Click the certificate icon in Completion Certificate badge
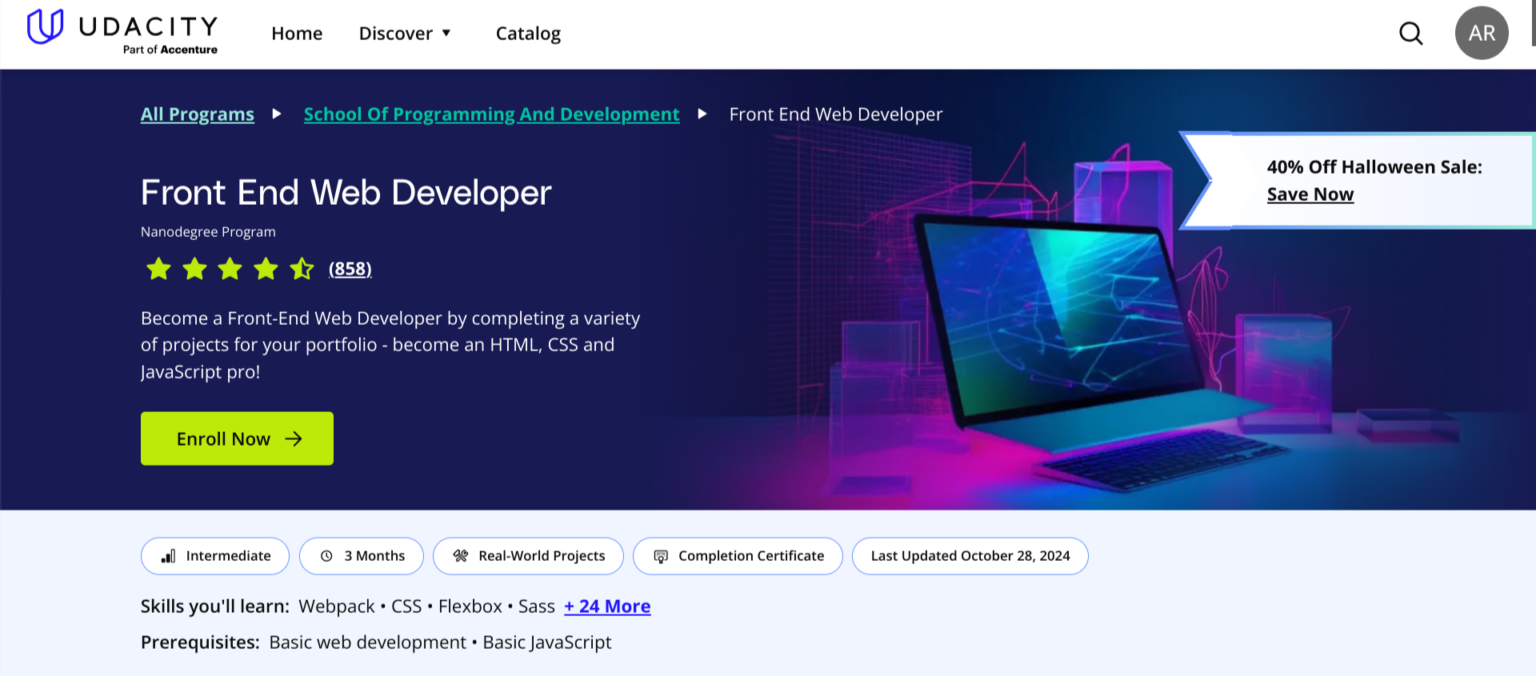 pyautogui.click(x=660, y=555)
